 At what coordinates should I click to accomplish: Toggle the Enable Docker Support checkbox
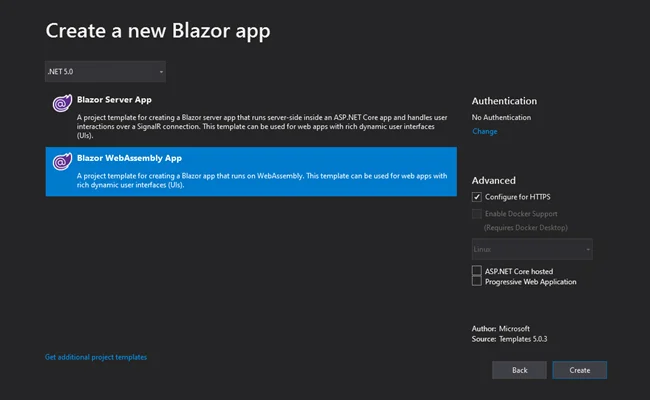click(x=477, y=214)
